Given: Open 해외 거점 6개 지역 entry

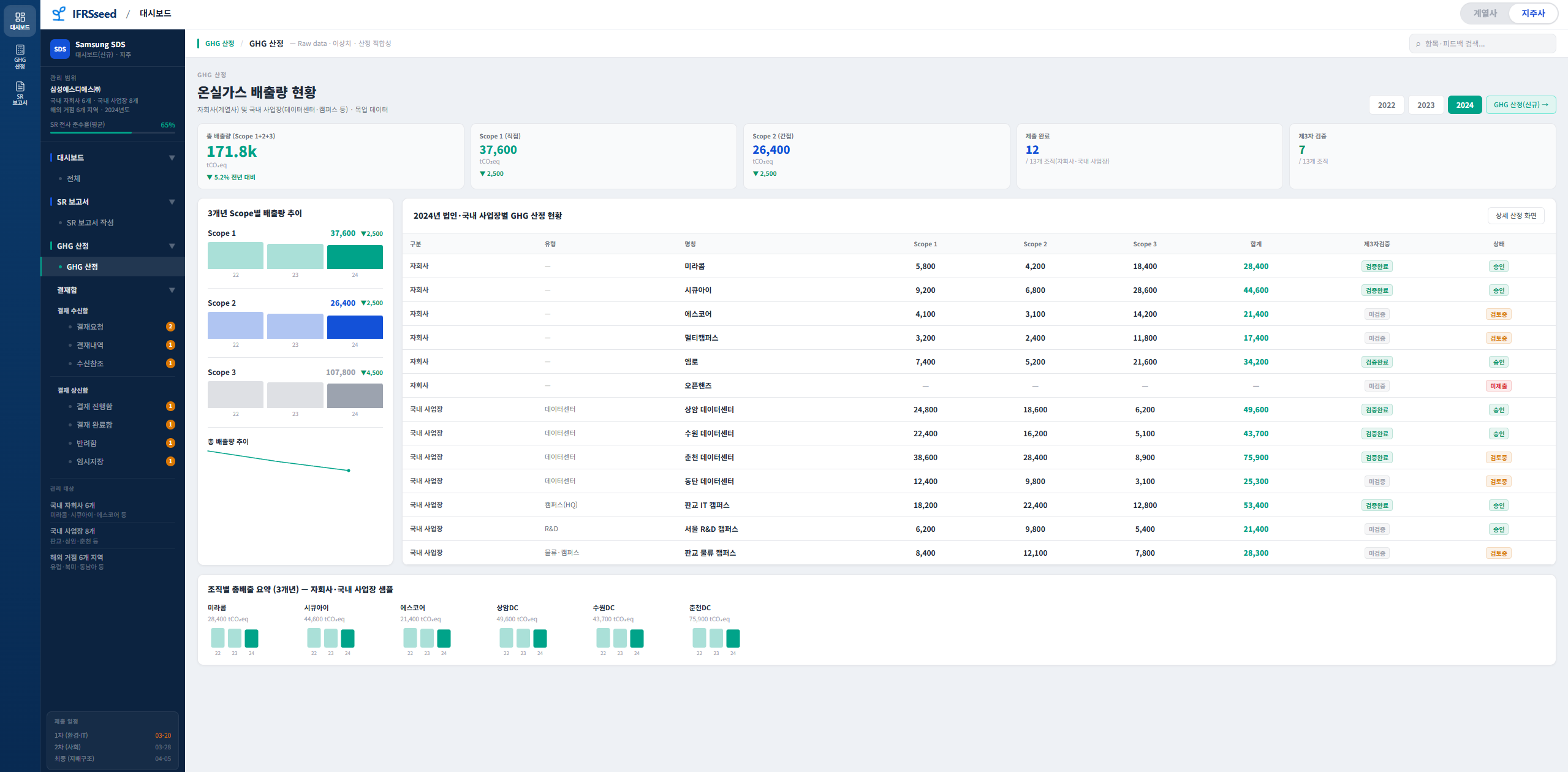Looking at the screenshot, I should [113, 561].
